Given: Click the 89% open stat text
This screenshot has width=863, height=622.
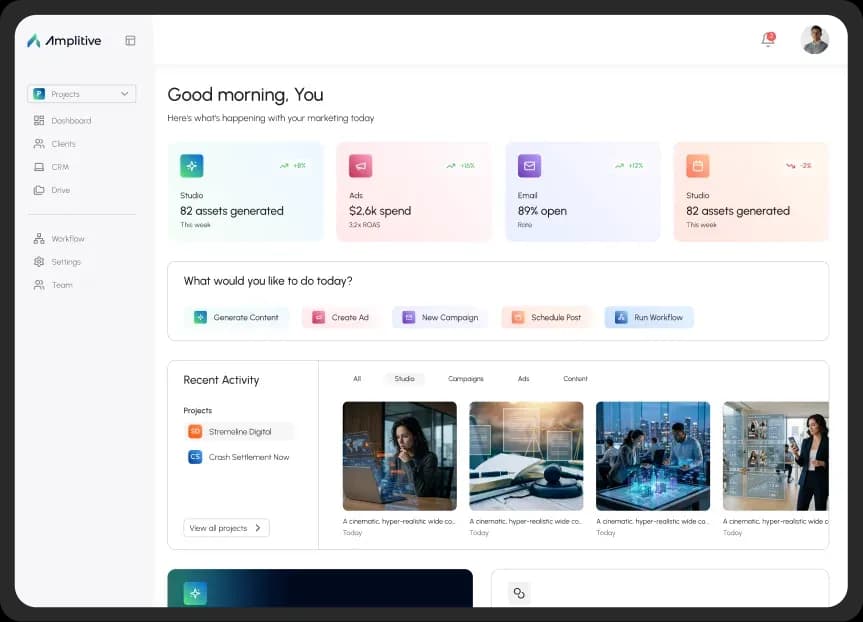Looking at the screenshot, I should pos(542,211).
